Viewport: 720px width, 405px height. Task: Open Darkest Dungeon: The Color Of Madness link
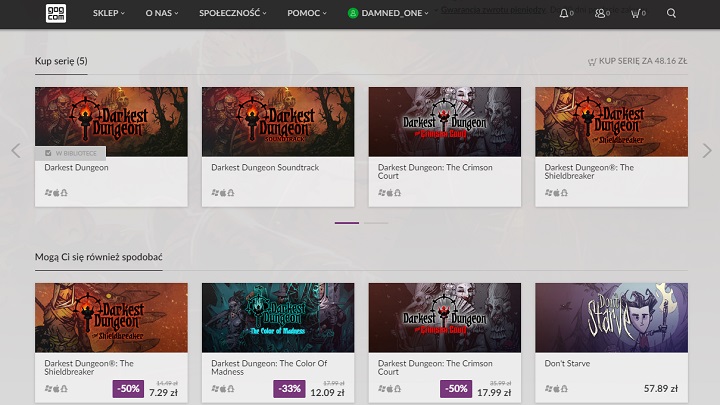[x=269, y=367]
